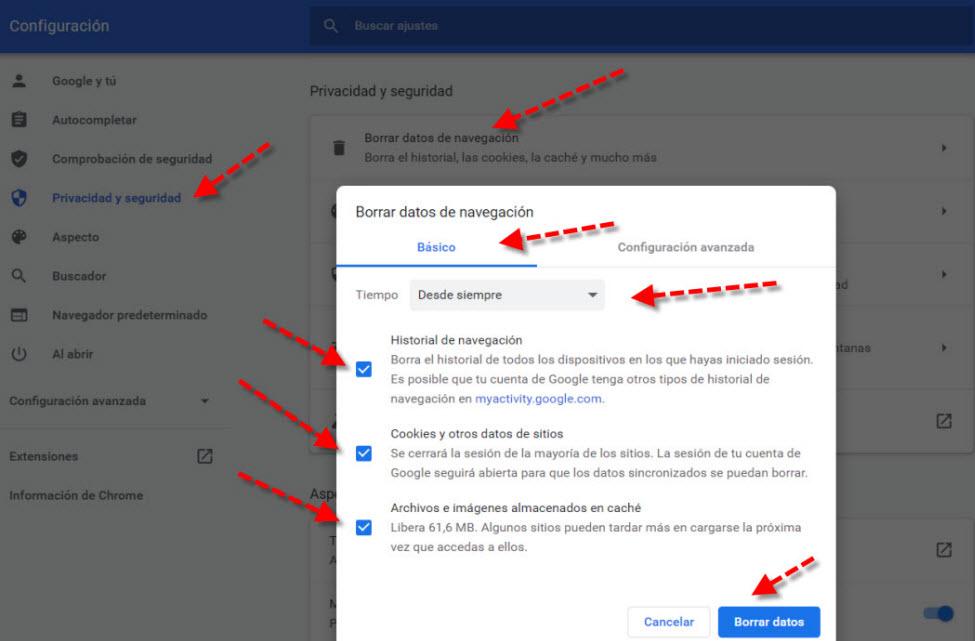The width and height of the screenshot is (975, 641).
Task: Uncheck Archivos e imágenes almacenados en caché
Action: (x=364, y=527)
